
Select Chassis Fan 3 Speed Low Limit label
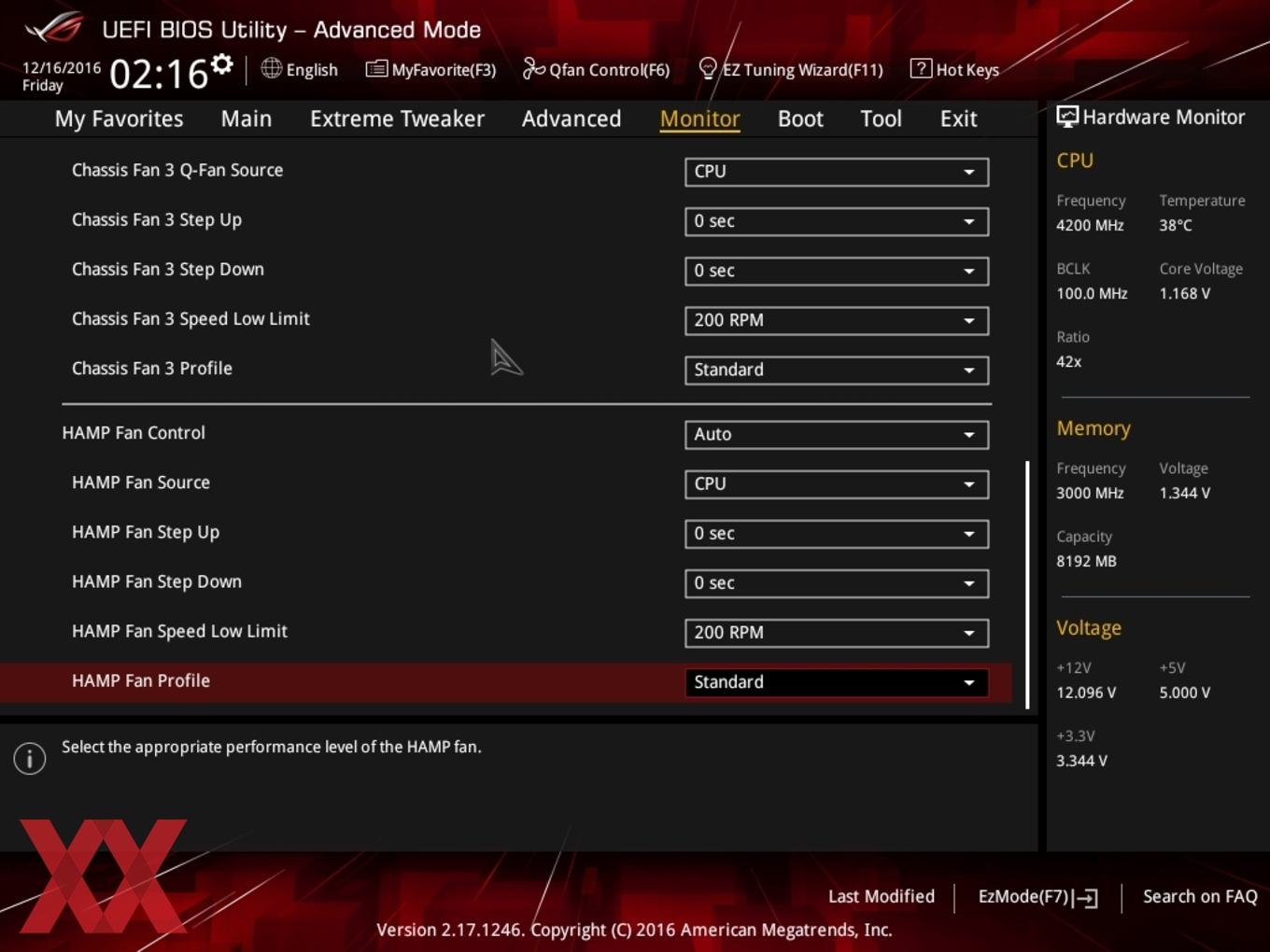(x=190, y=318)
